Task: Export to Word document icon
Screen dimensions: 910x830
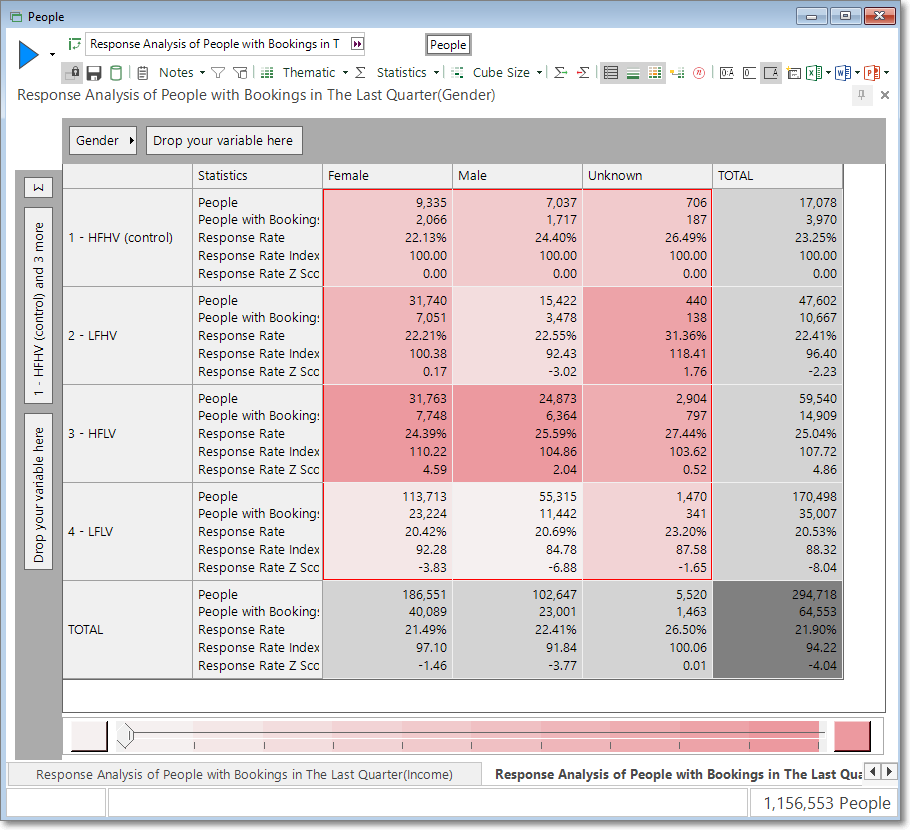Action: (843, 73)
